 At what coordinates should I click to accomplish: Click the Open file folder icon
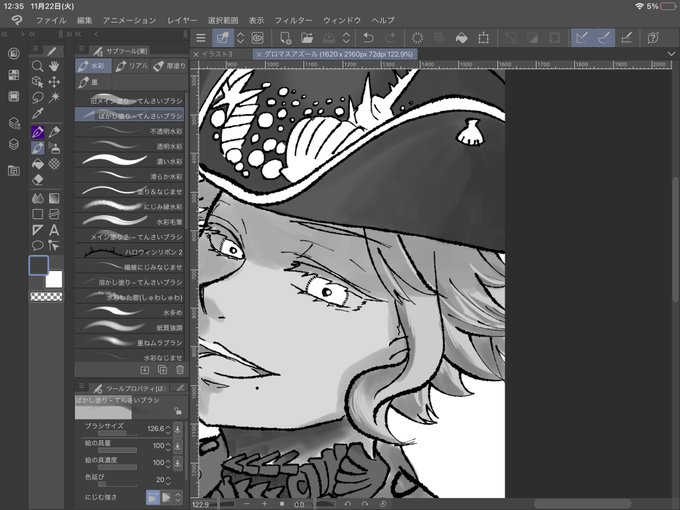307,38
